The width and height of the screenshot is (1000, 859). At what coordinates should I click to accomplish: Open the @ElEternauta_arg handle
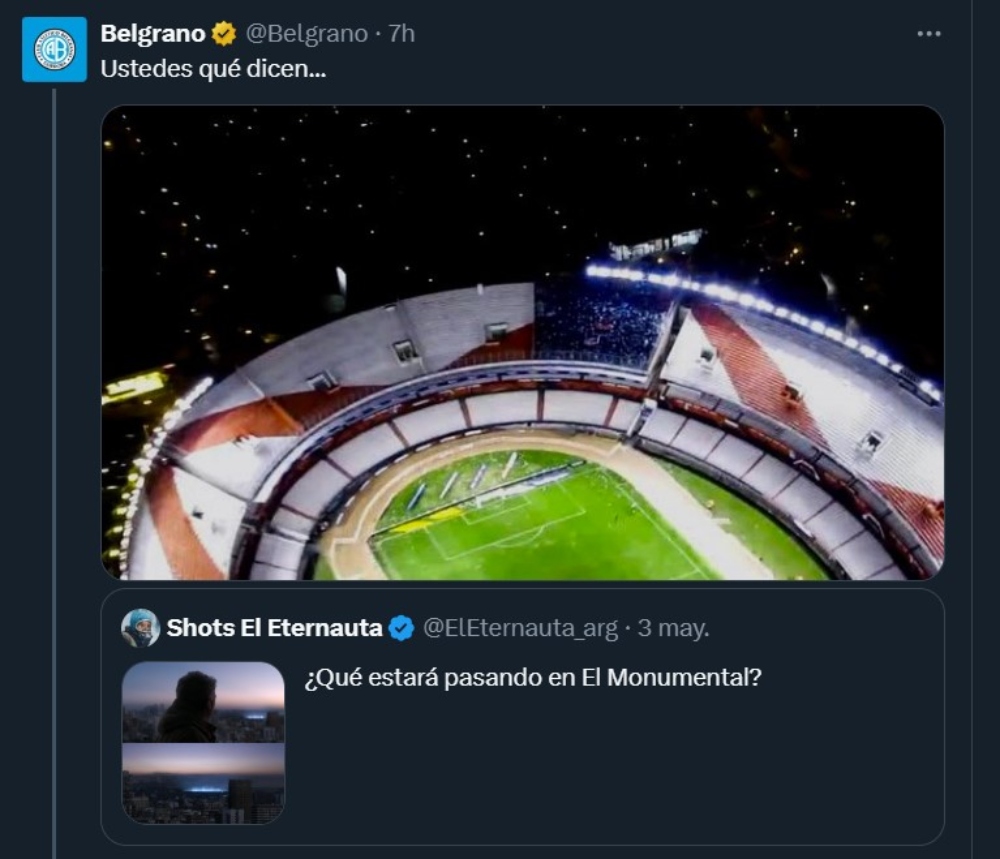pyautogui.click(x=520, y=628)
